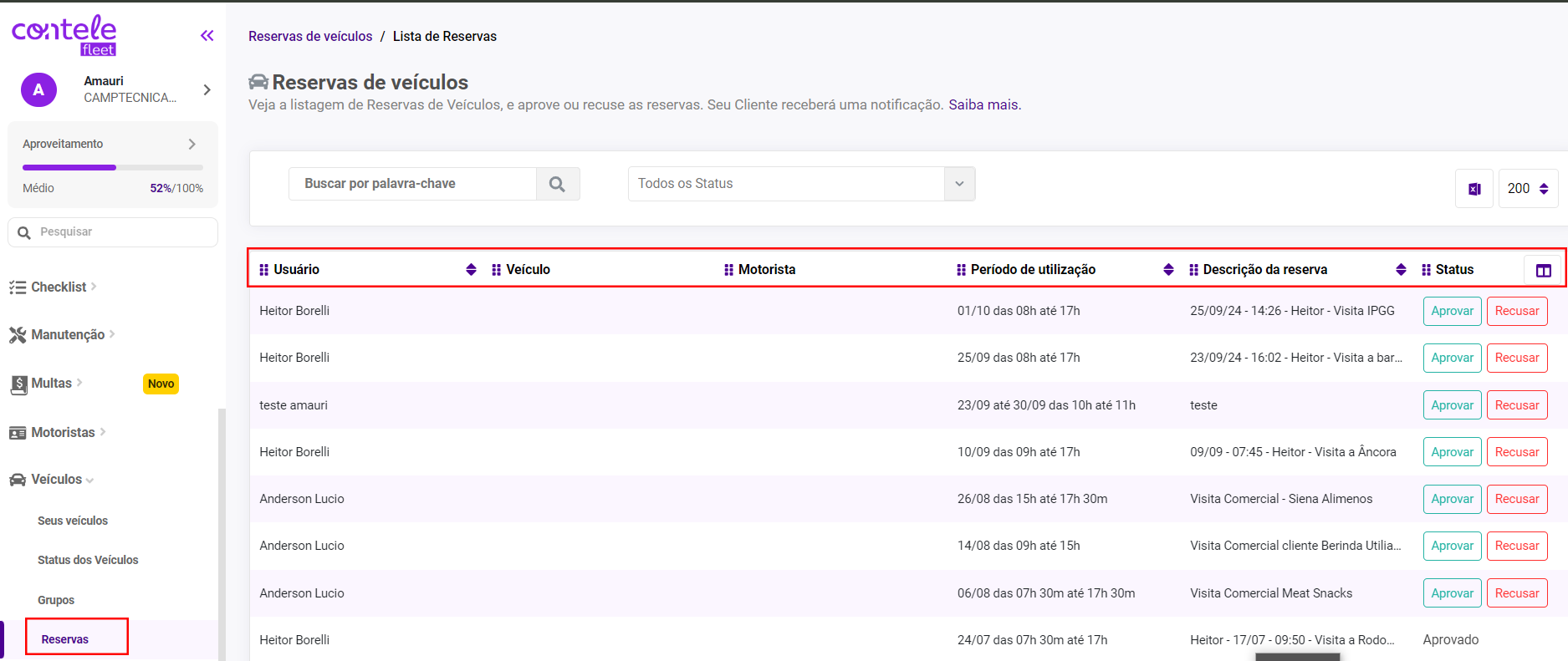This screenshot has height=661, width=1568.
Task: Sort by Período de utilização arrows
Action: click(x=1168, y=269)
